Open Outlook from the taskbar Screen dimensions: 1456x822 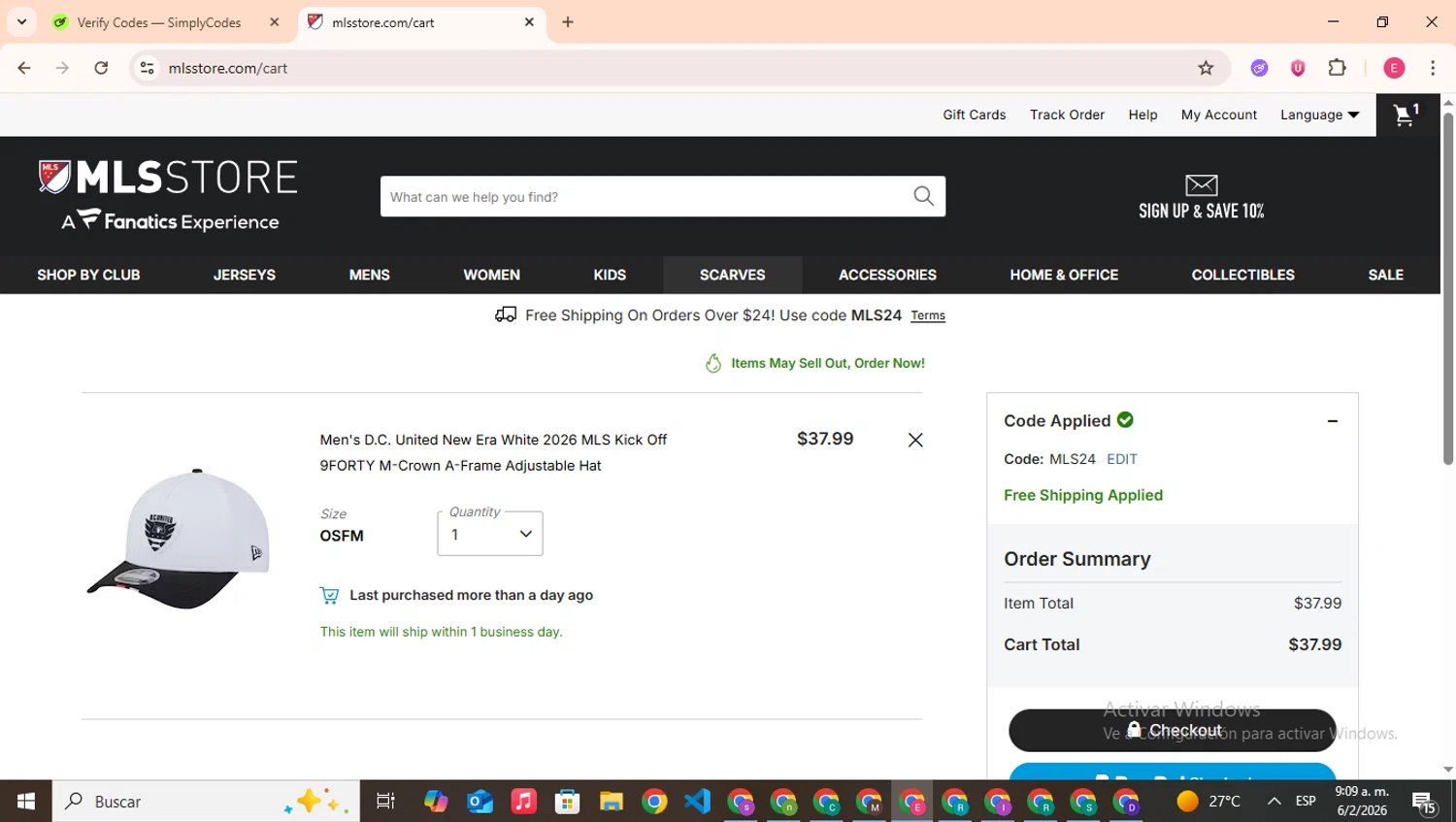(x=480, y=802)
